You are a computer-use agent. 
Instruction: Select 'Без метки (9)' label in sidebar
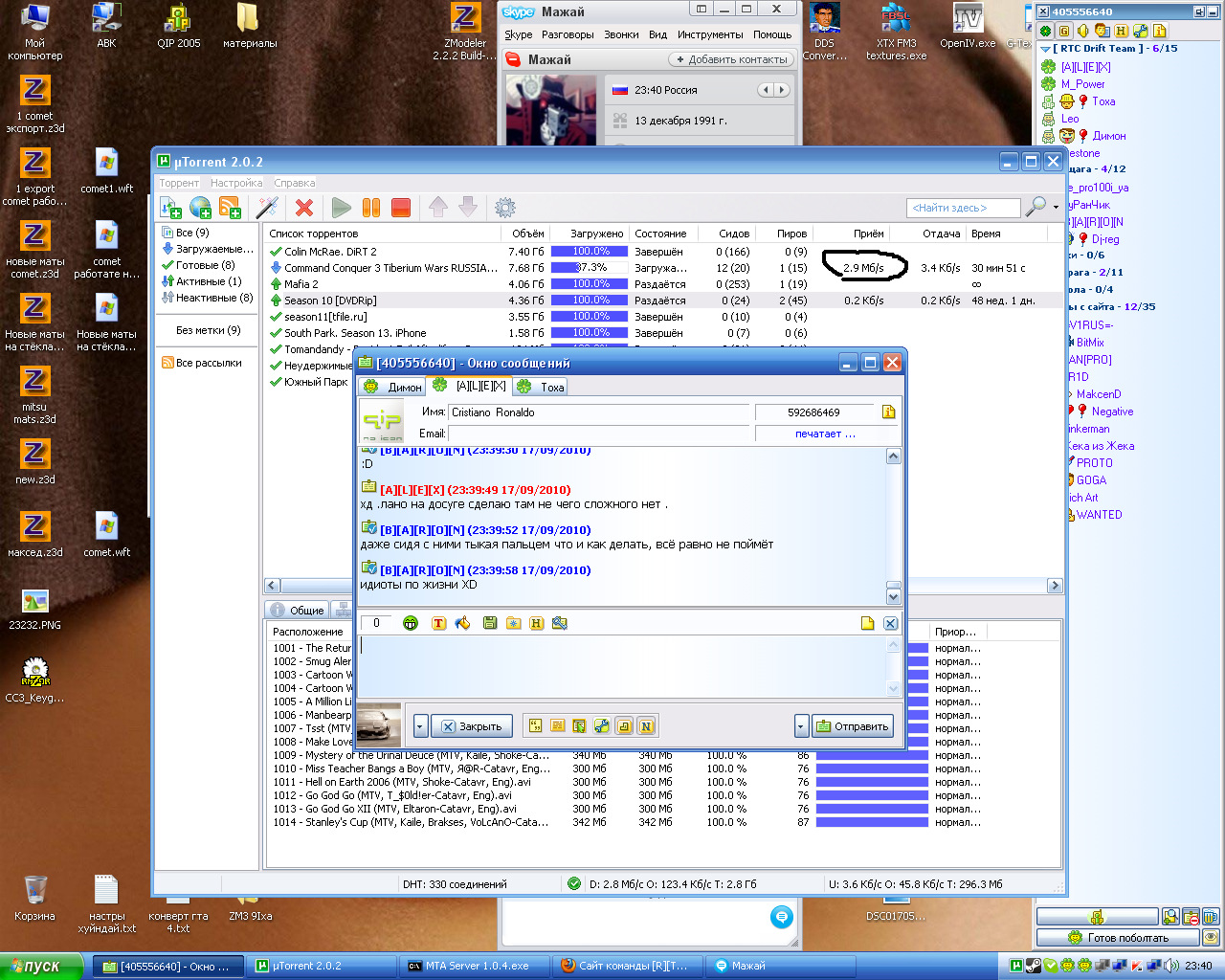209,330
